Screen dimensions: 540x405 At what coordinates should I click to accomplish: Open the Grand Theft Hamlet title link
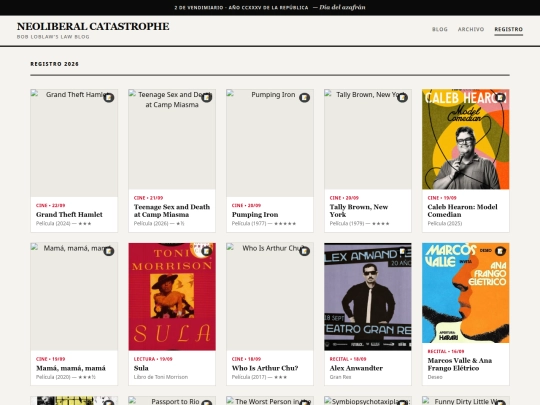[69, 215]
